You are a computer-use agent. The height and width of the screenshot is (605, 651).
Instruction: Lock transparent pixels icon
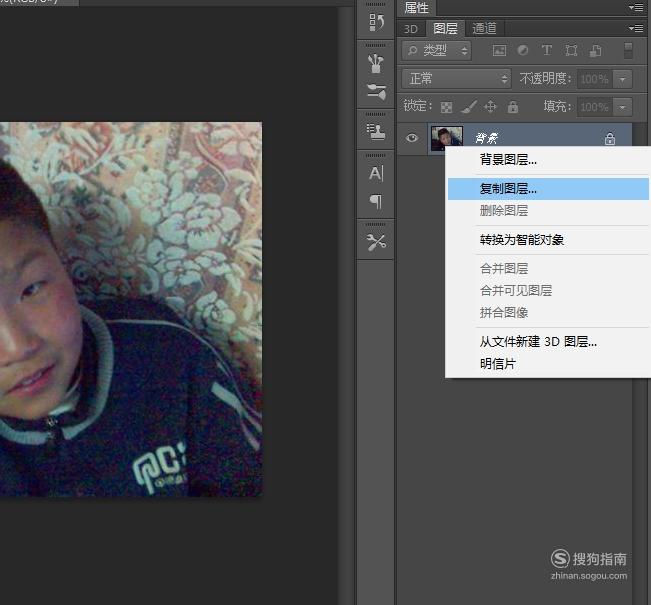(446, 107)
